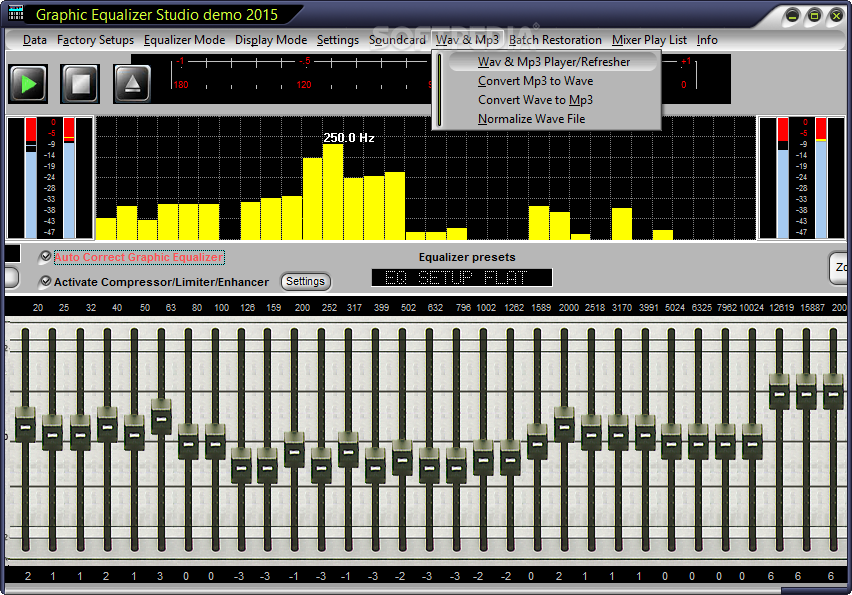Image resolution: width=852 pixels, height=595 pixels.
Task: Open the Batch Restoration menu
Action: click(x=555, y=40)
